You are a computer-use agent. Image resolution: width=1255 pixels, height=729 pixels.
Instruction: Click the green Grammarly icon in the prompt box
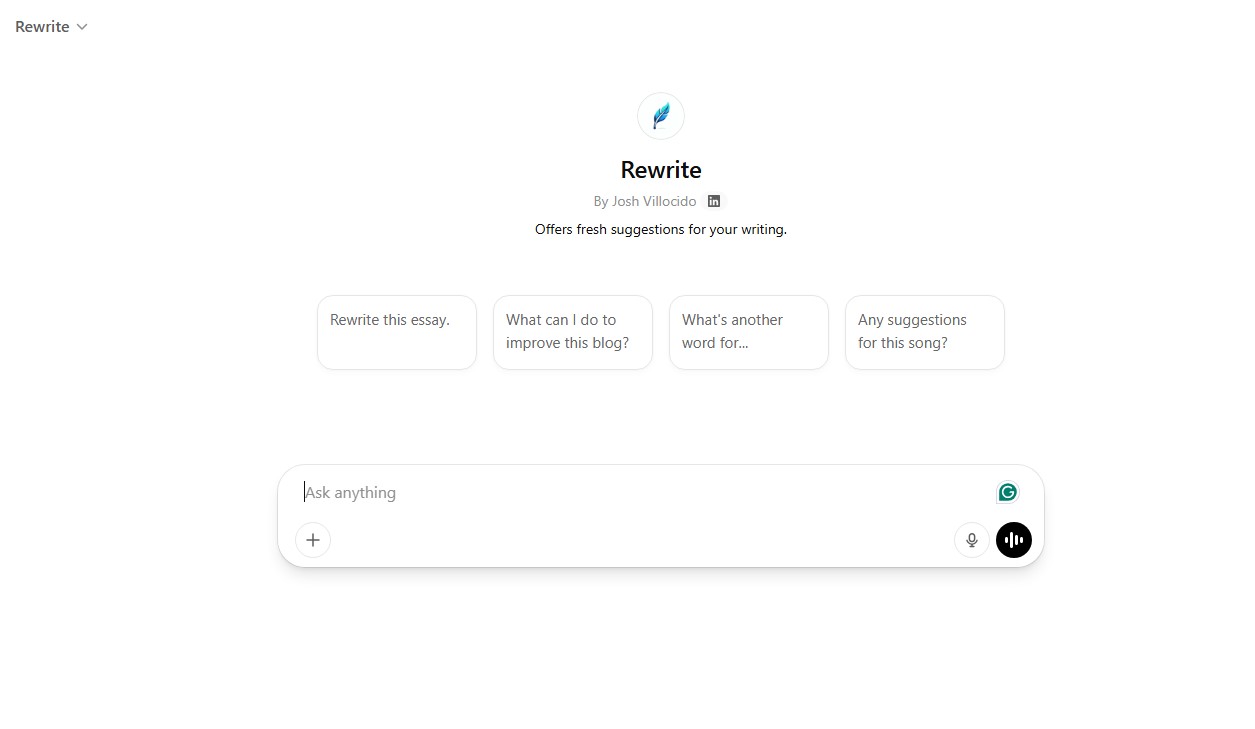coord(1008,492)
